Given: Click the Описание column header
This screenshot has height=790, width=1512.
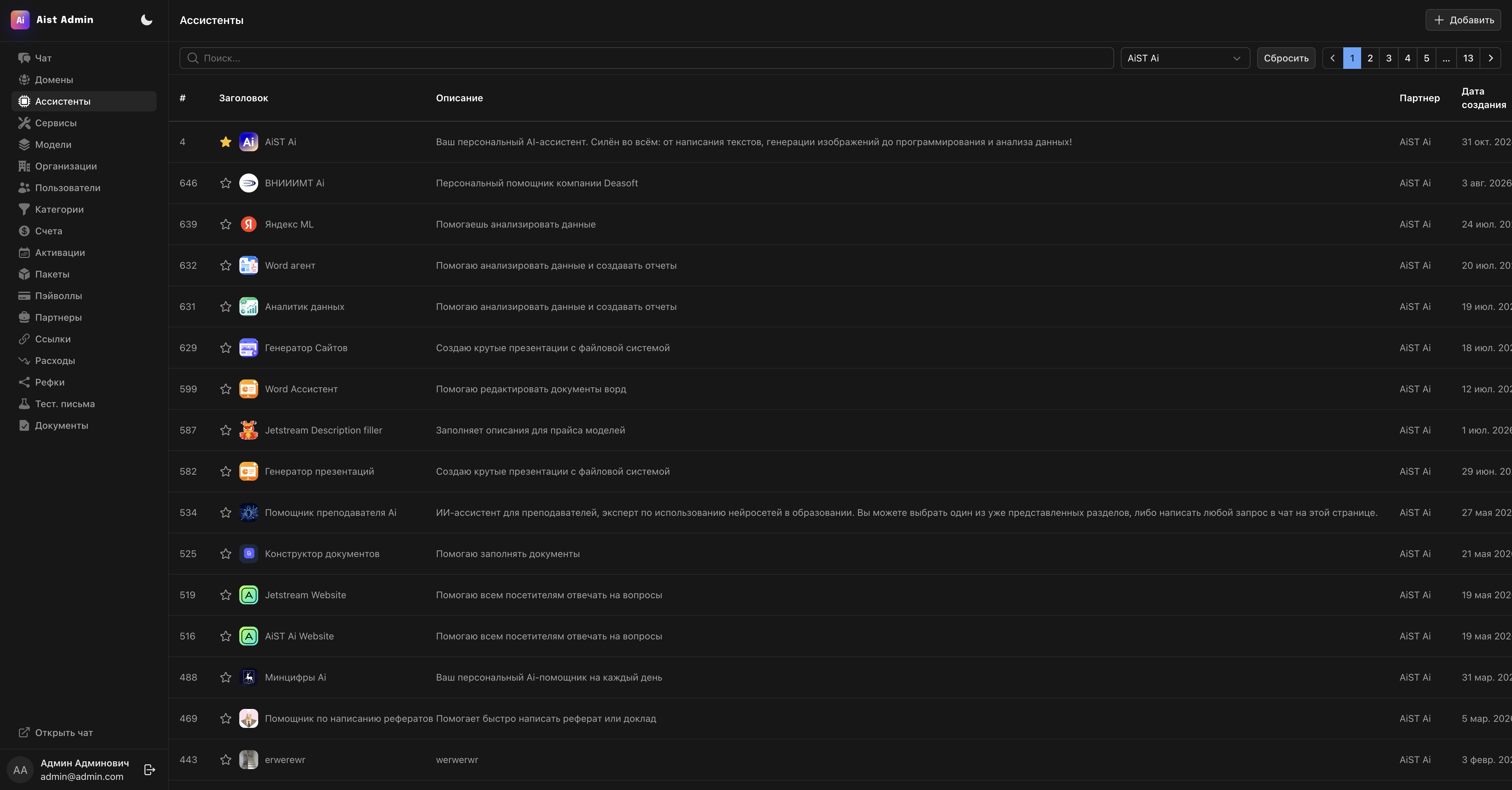Looking at the screenshot, I should pos(460,98).
